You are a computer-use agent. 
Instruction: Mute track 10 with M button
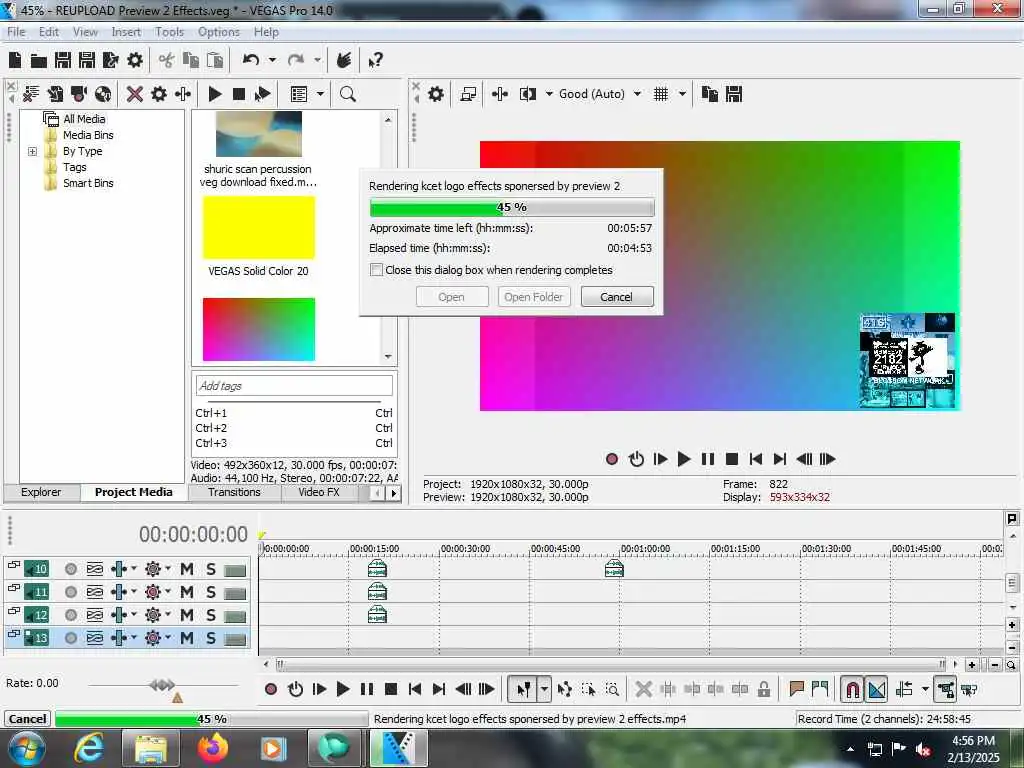187,569
